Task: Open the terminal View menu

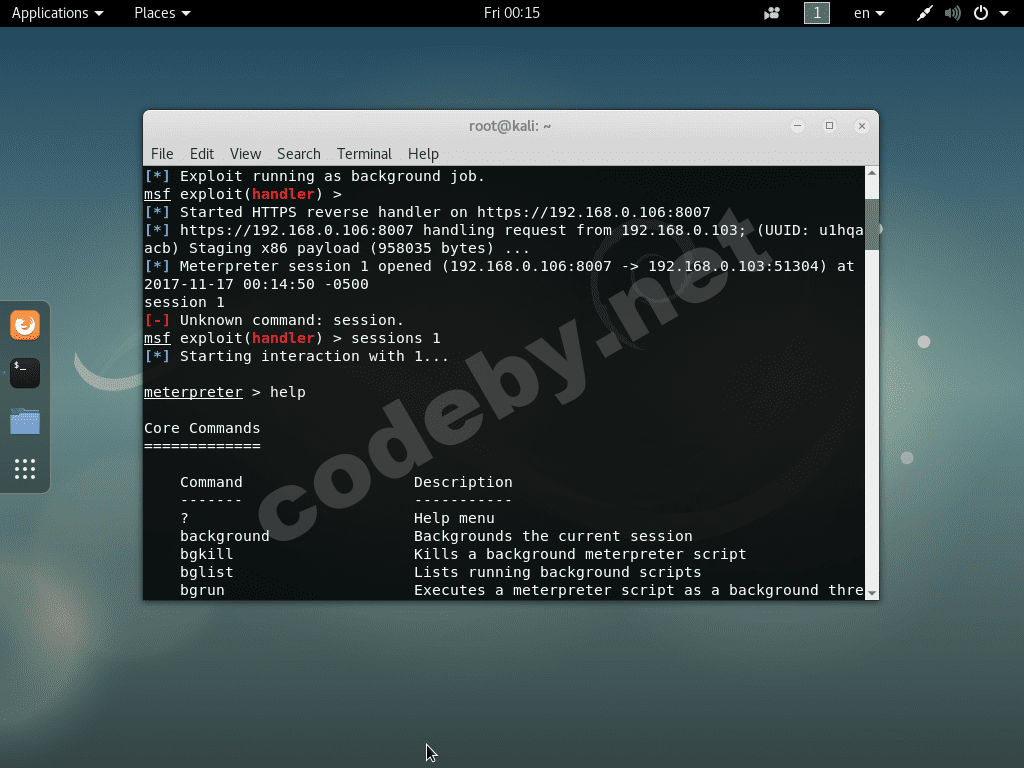Action: click(x=245, y=153)
